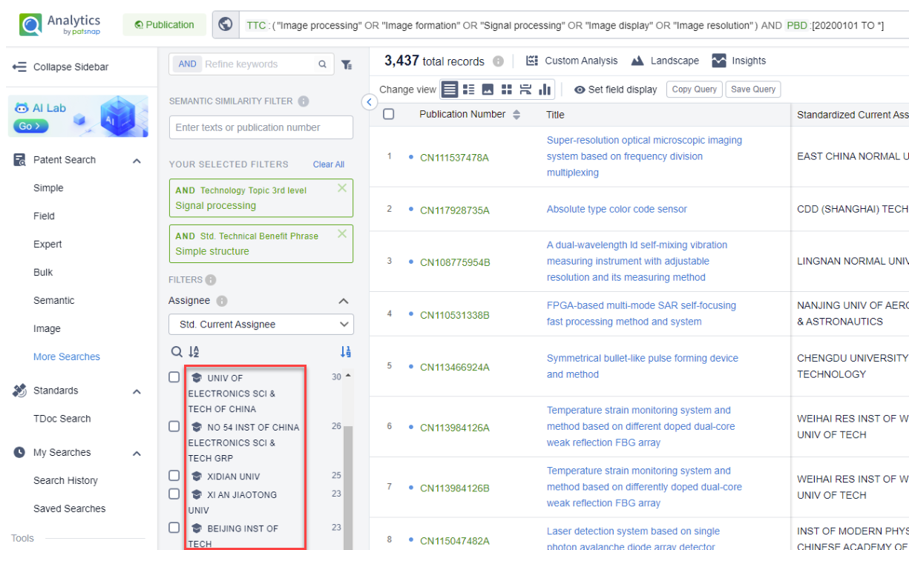This screenshot has width=919, height=566.
Task: Switch to image view in Change view
Action: tap(488, 90)
